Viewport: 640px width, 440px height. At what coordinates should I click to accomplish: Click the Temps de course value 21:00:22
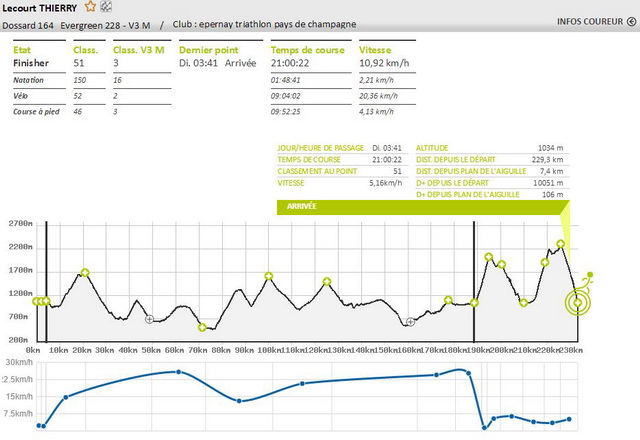coord(290,63)
